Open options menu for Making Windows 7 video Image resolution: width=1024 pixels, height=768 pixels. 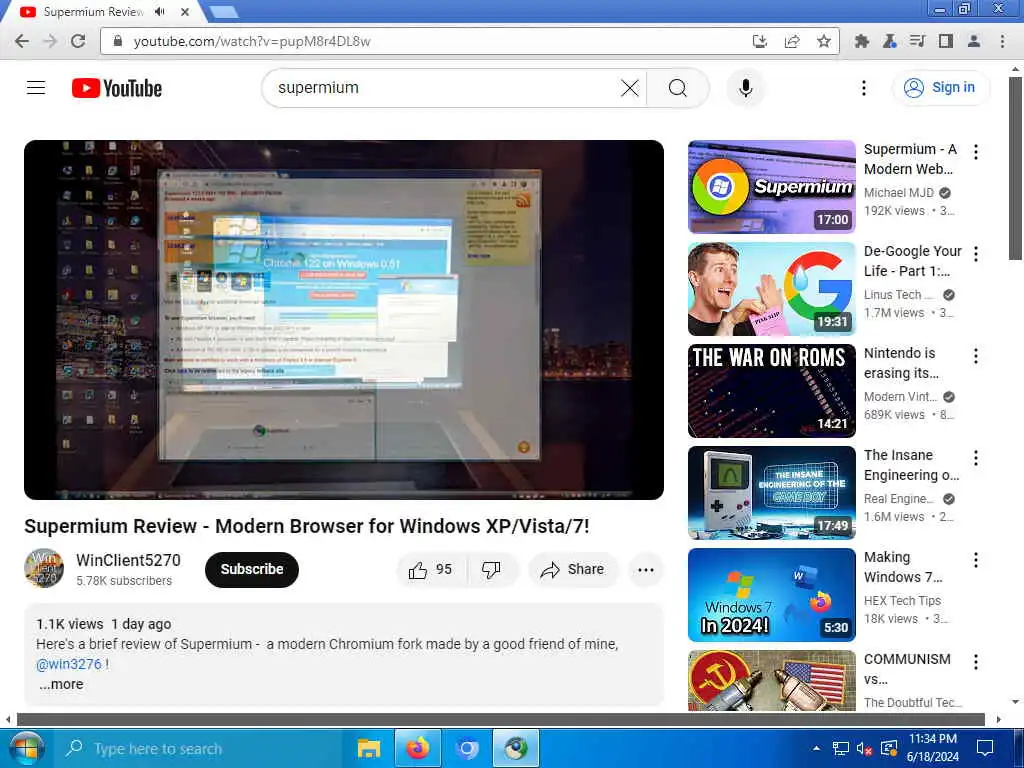[976, 560]
